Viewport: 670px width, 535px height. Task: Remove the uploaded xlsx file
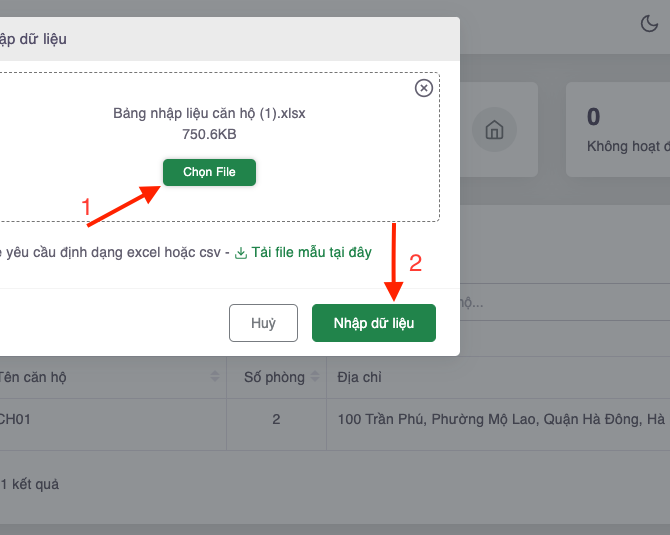(x=424, y=88)
